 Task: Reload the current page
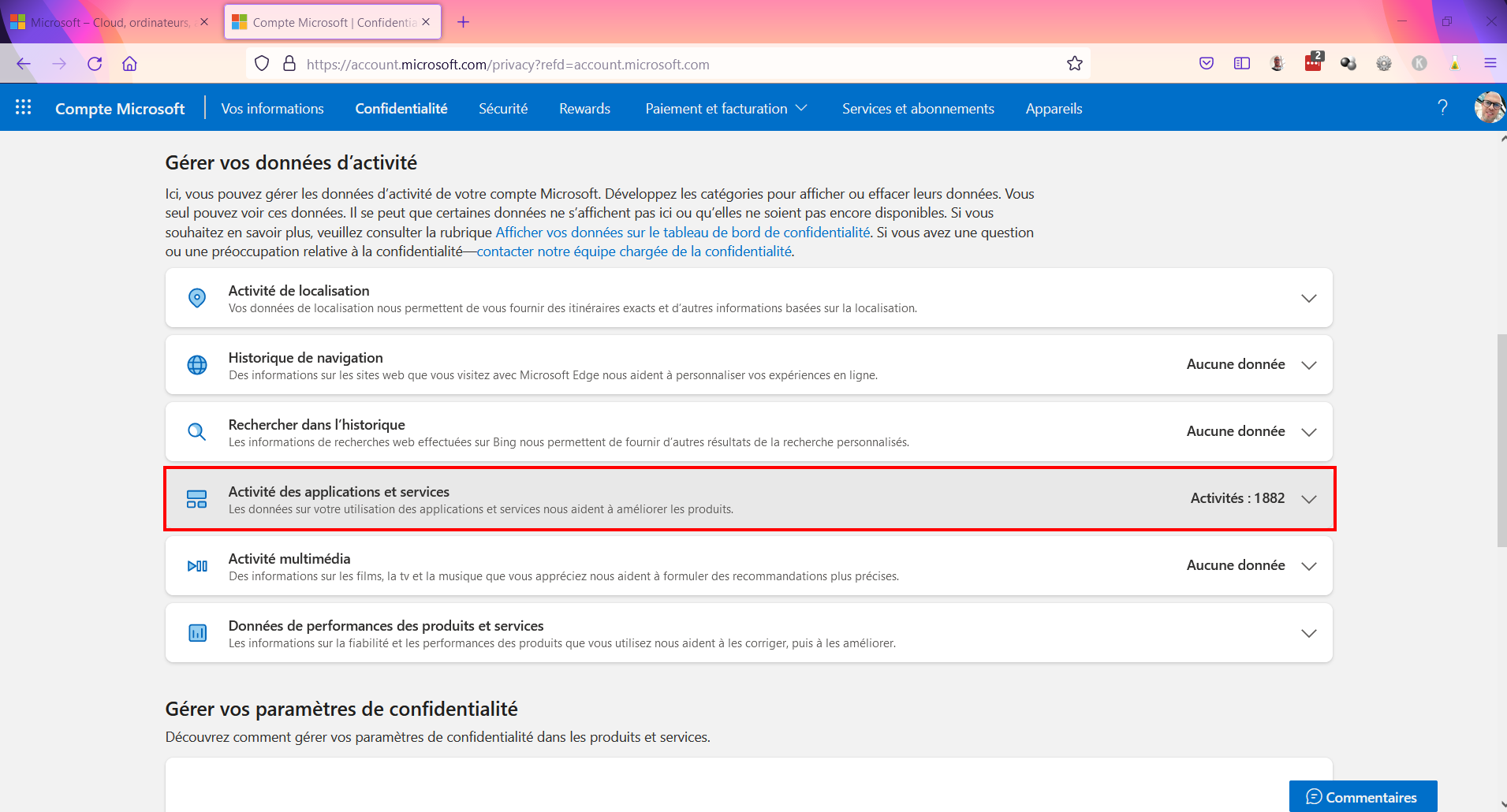point(95,64)
